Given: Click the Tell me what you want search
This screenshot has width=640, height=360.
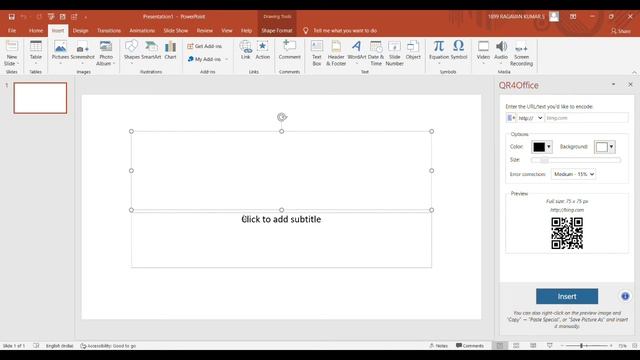Looking at the screenshot, I should [x=344, y=31].
